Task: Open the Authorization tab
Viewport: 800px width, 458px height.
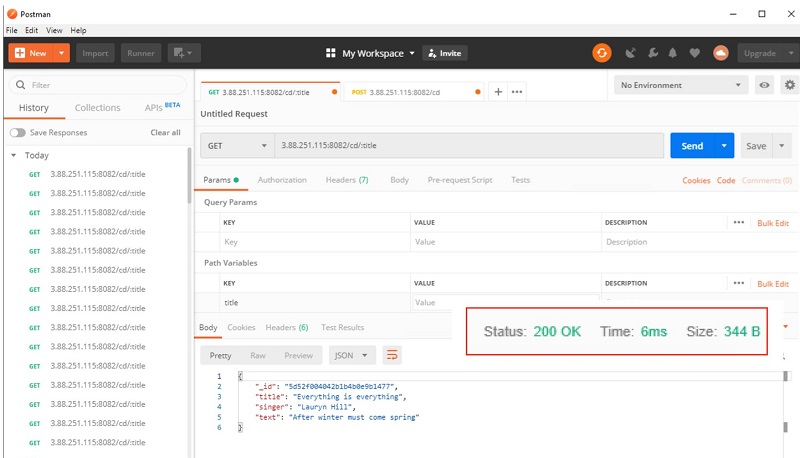Action: [x=282, y=180]
